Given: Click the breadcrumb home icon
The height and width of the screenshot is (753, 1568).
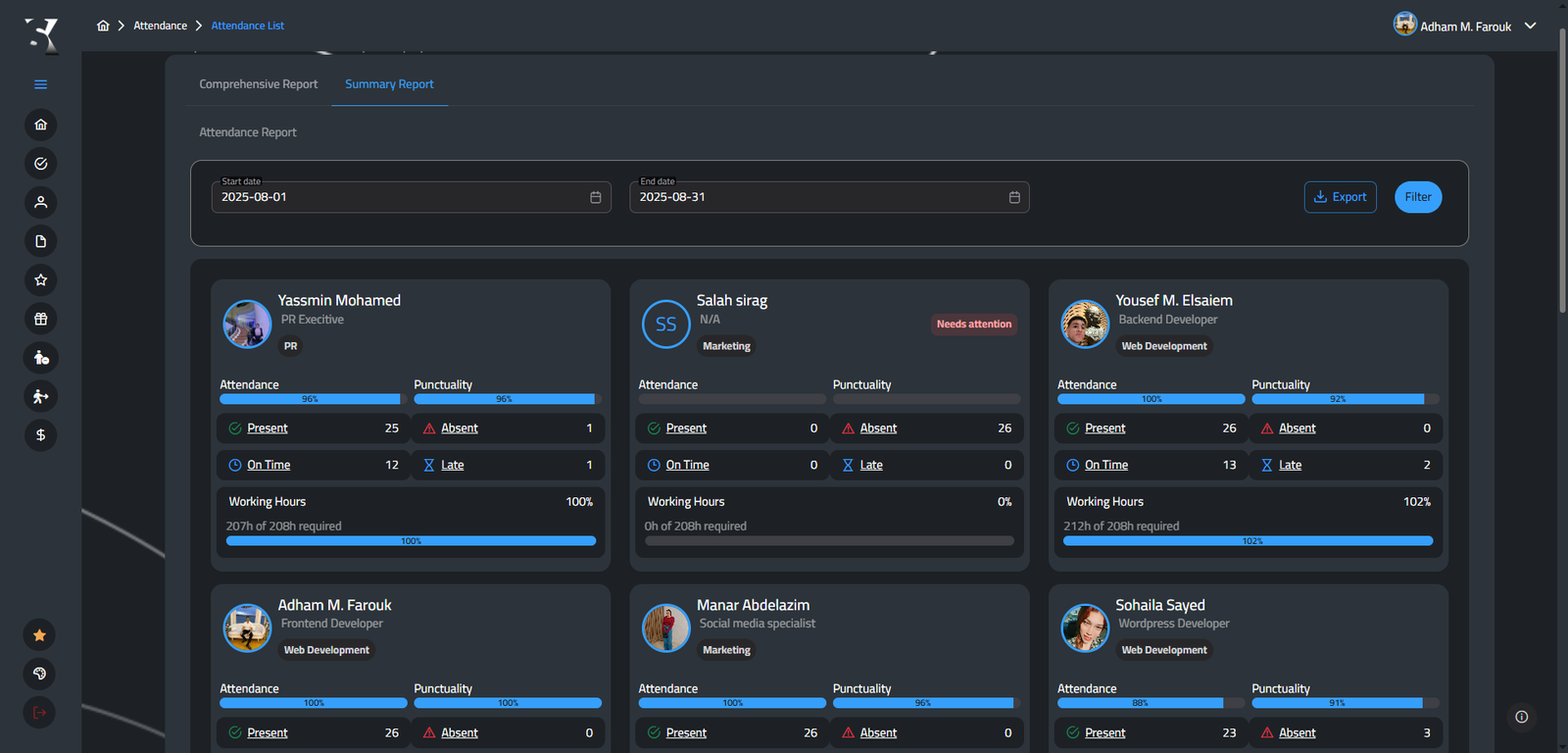Looking at the screenshot, I should pos(103,25).
